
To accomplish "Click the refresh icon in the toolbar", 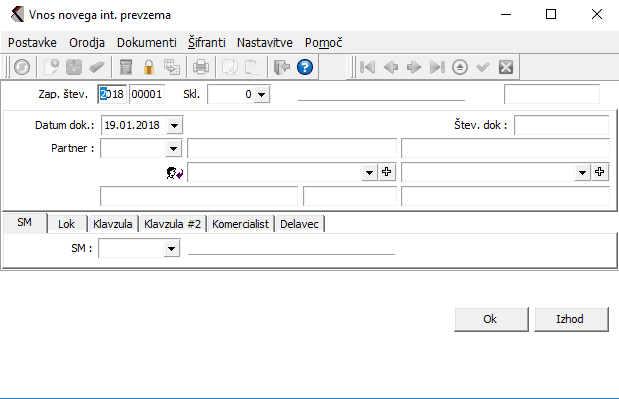I will (22, 67).
